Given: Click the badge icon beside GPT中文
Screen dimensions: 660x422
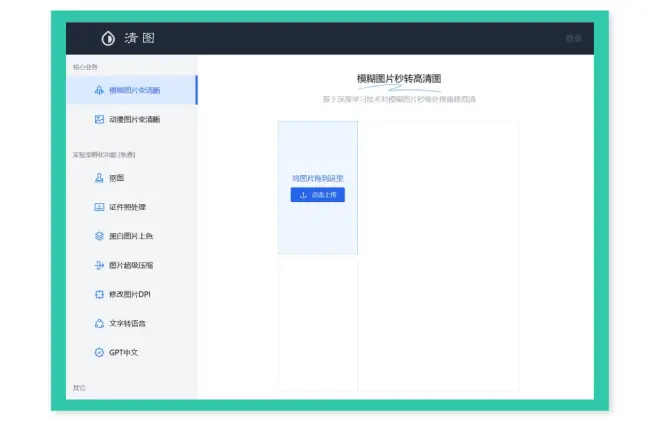Looking at the screenshot, I should (99, 352).
